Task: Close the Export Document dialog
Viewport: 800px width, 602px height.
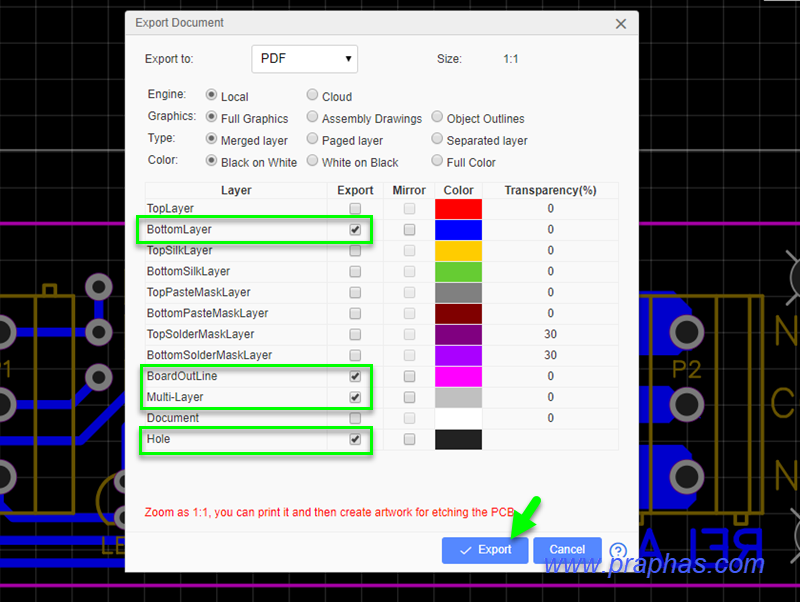Action: click(x=620, y=24)
